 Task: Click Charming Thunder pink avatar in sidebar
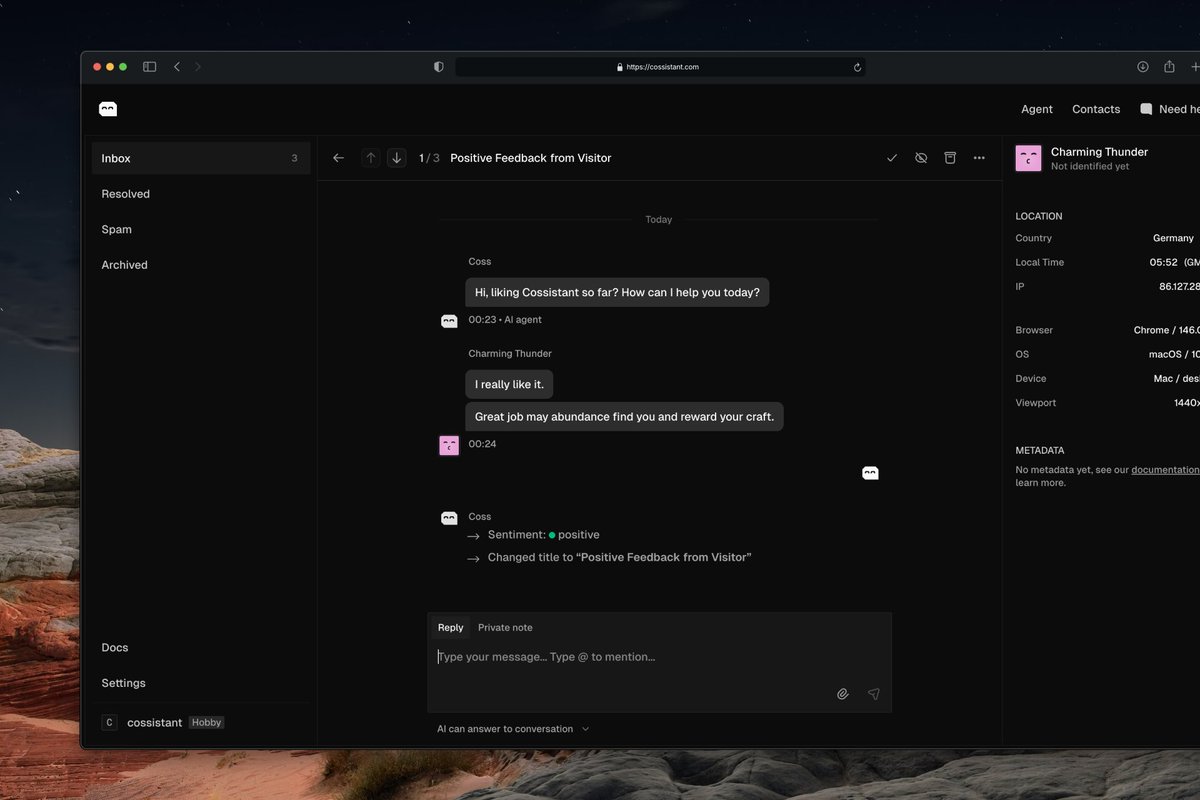tap(1028, 158)
